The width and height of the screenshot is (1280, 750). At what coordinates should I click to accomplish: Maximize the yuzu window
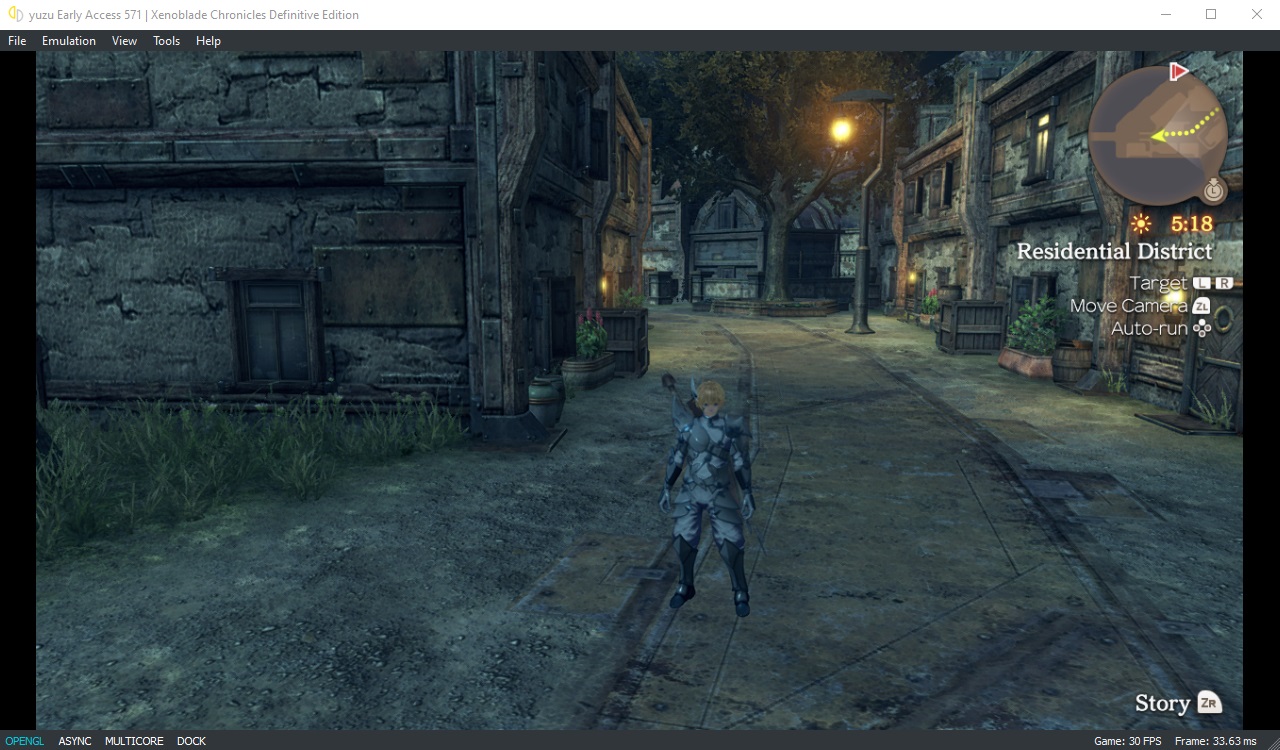tap(1211, 15)
